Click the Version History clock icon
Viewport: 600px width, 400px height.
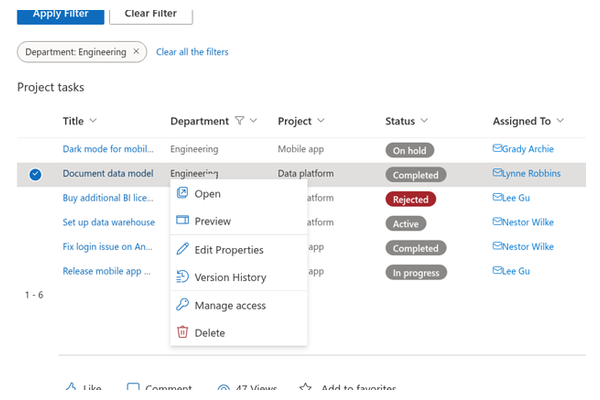tap(183, 276)
